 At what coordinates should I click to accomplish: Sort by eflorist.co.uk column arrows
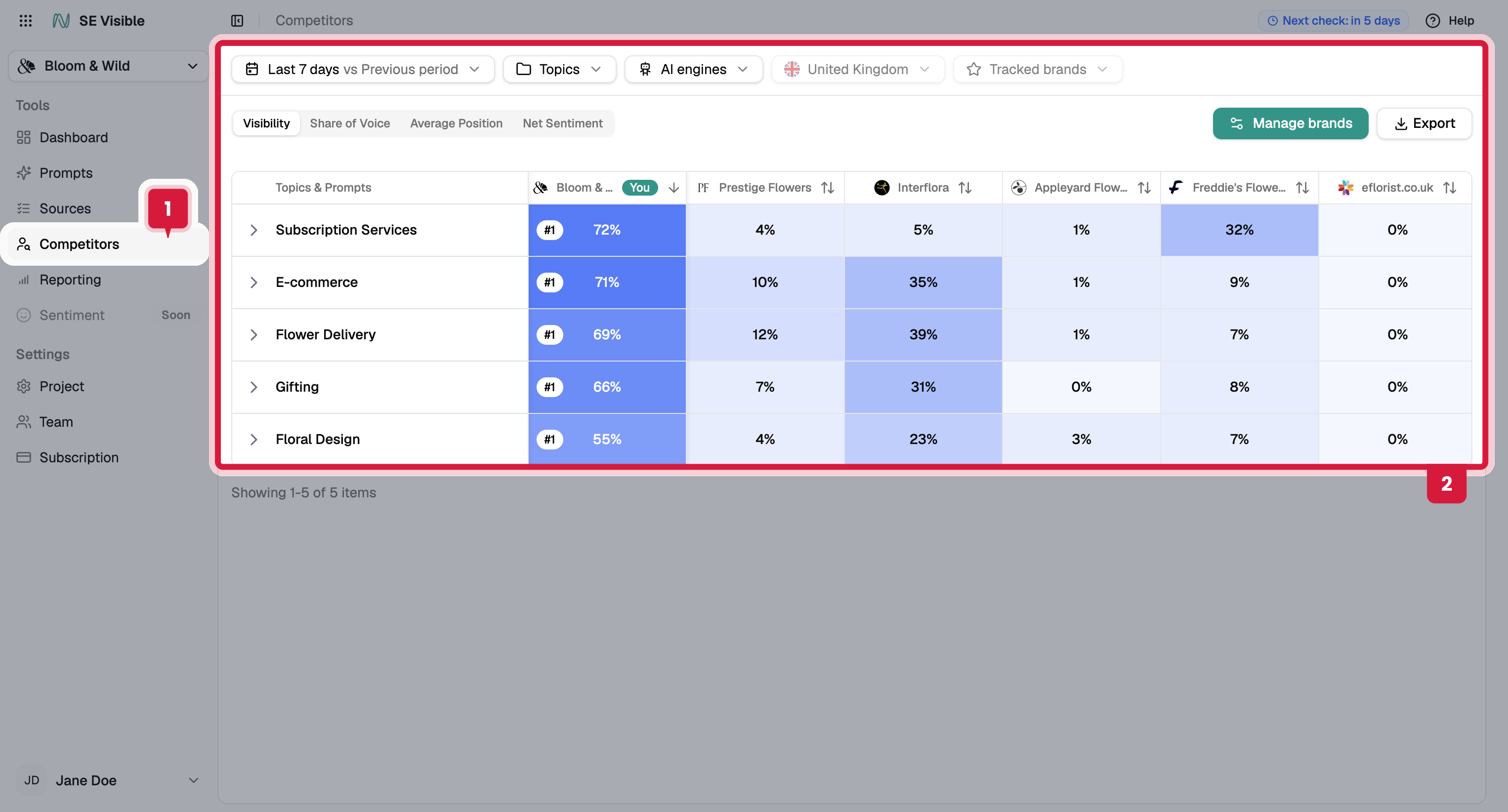coord(1450,188)
